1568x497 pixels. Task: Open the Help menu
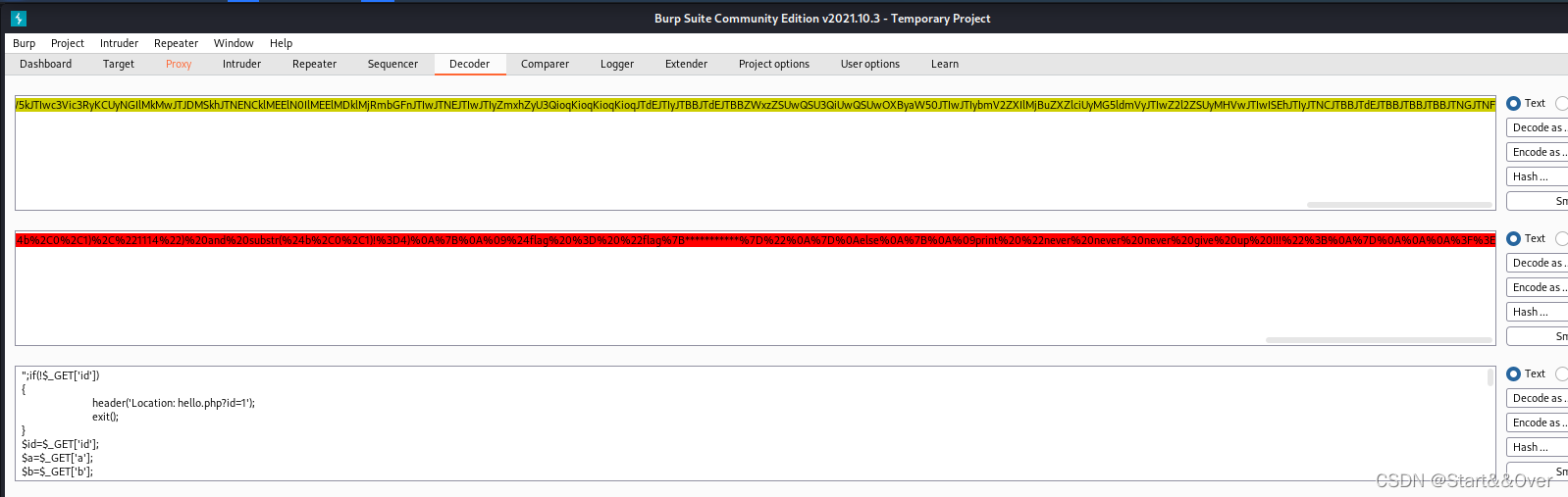coord(282,43)
